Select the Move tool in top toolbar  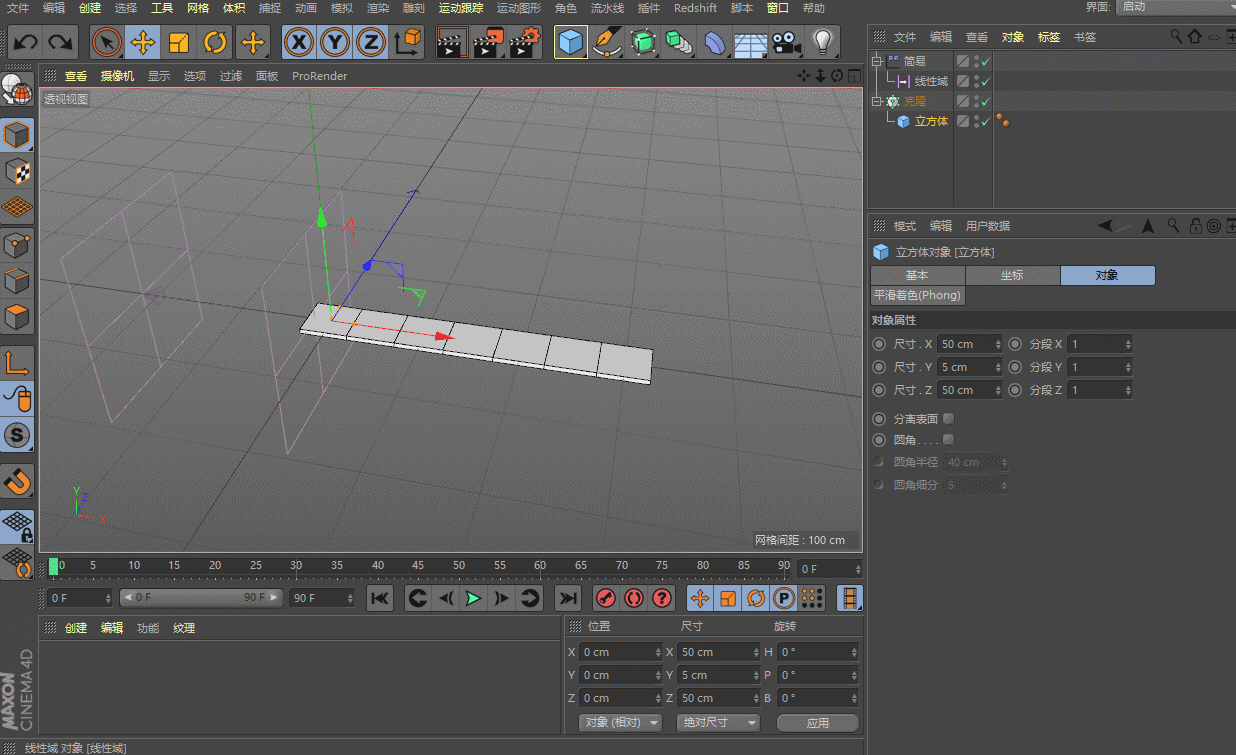point(143,42)
